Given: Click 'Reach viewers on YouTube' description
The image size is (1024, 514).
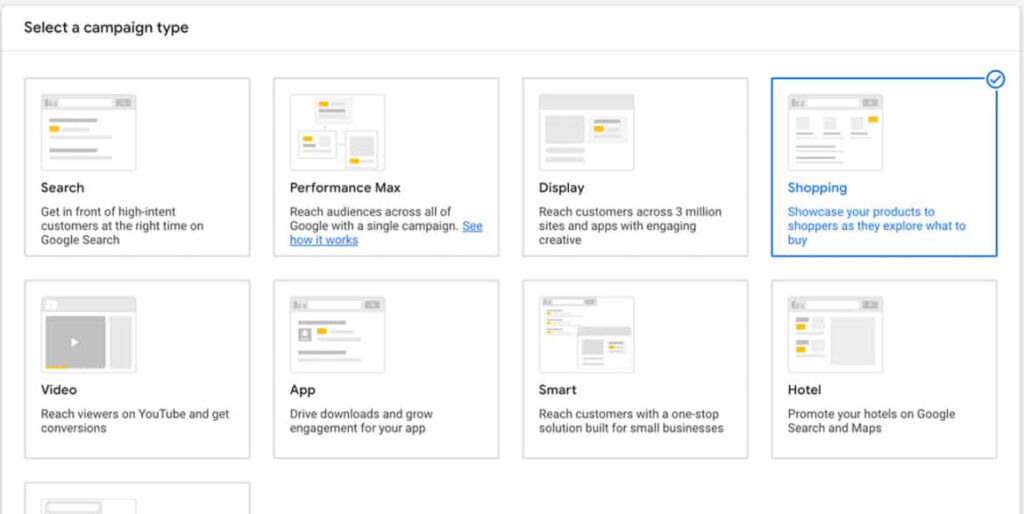Looking at the screenshot, I should point(135,421).
